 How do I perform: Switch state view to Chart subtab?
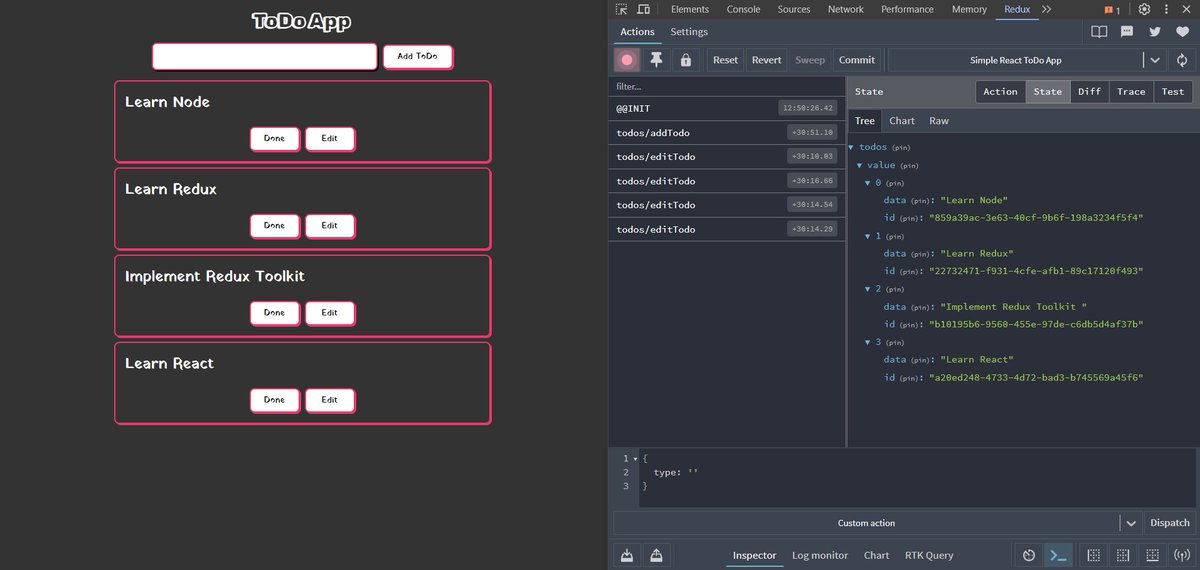pyautogui.click(x=902, y=121)
